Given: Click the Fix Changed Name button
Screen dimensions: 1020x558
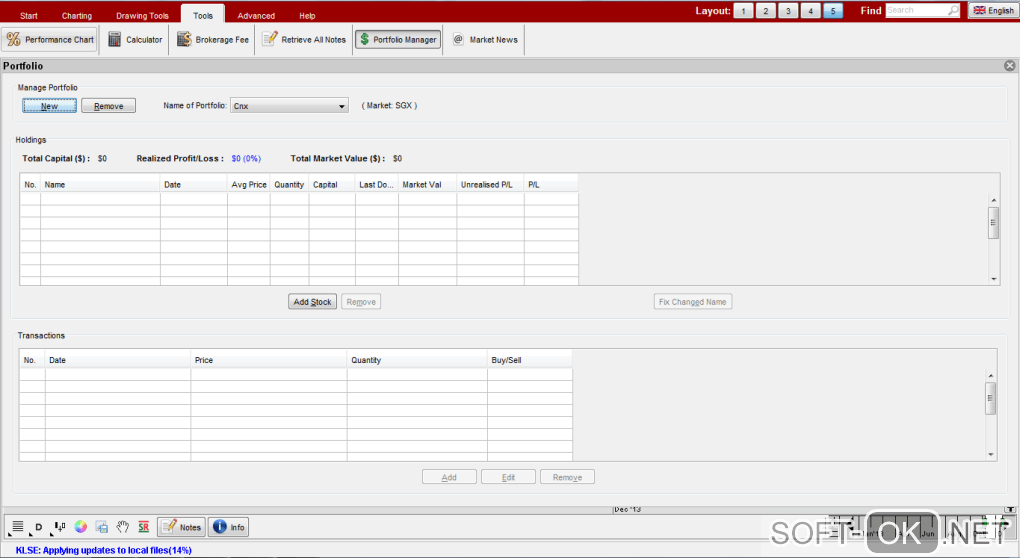Looking at the screenshot, I should click(693, 302).
